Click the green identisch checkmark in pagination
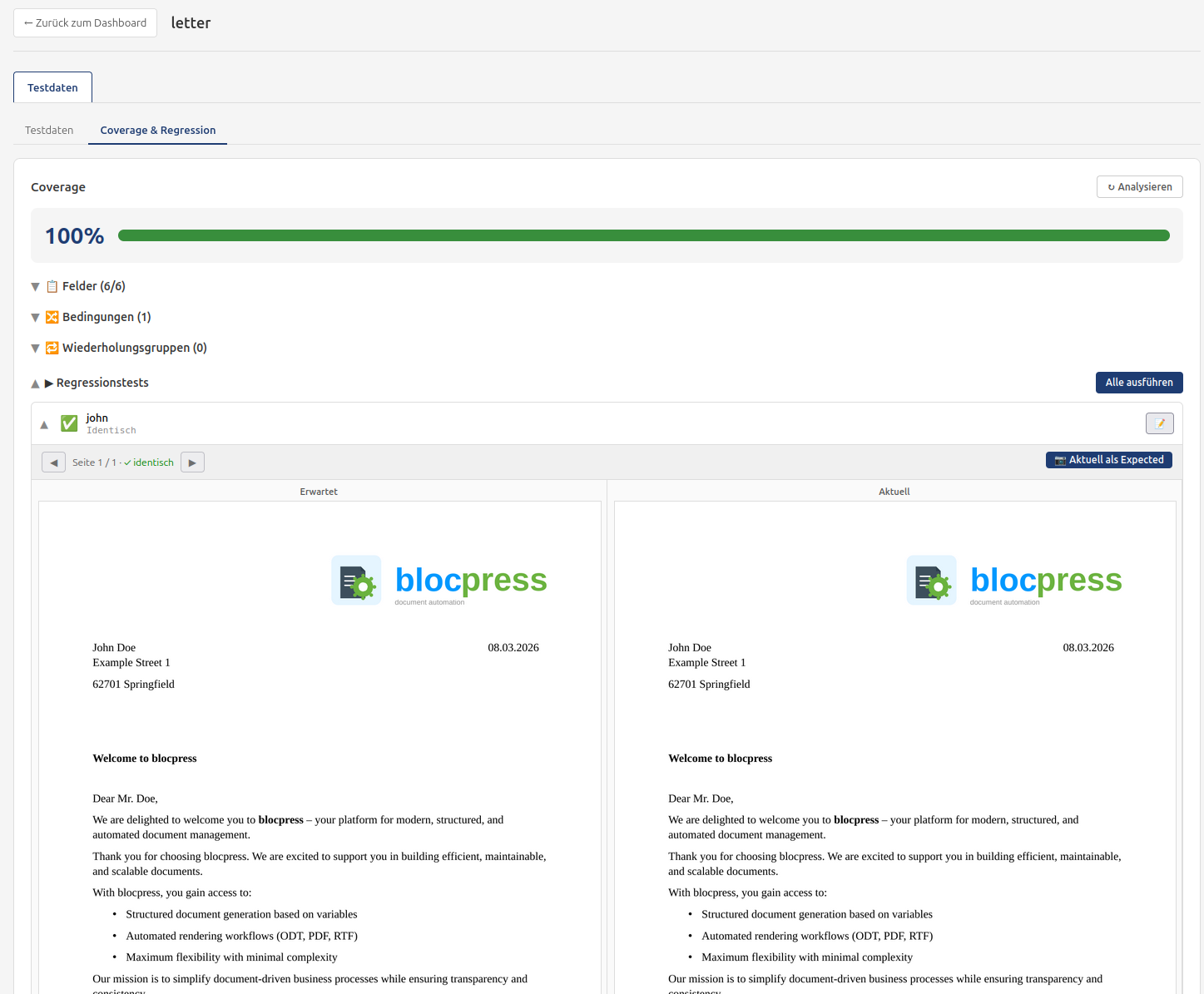1204x994 pixels. [127, 462]
